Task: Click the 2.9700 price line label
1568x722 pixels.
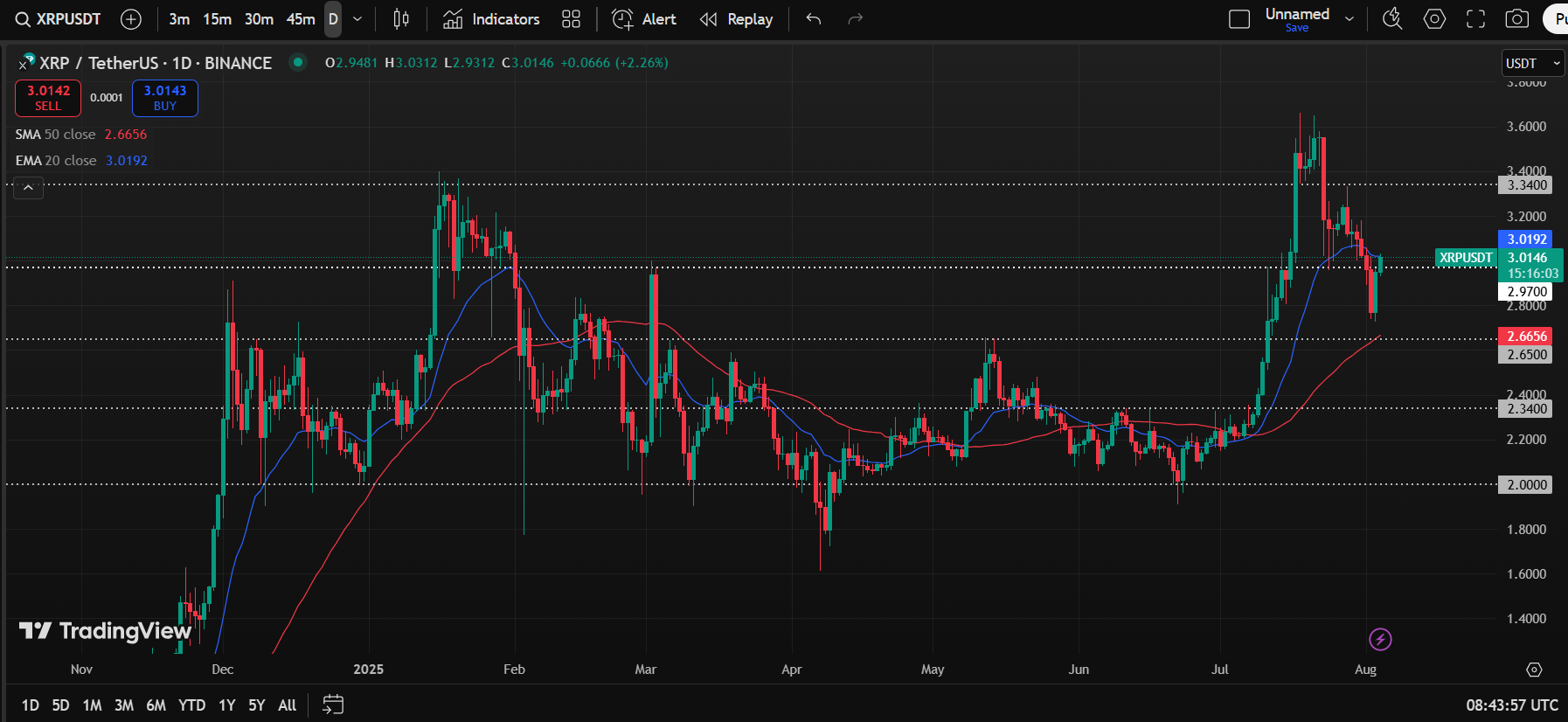Action: pyautogui.click(x=1525, y=292)
